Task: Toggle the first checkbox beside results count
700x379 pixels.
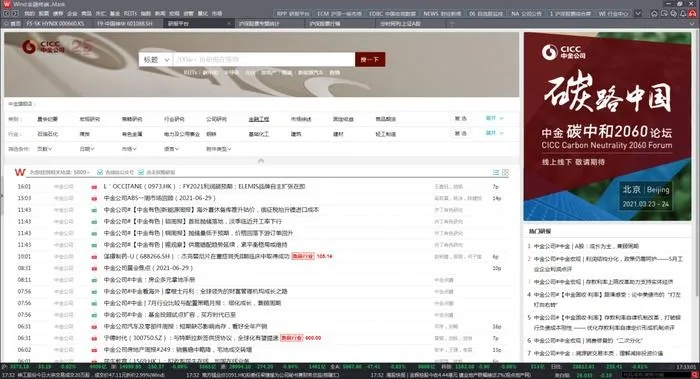Action: click(100, 172)
